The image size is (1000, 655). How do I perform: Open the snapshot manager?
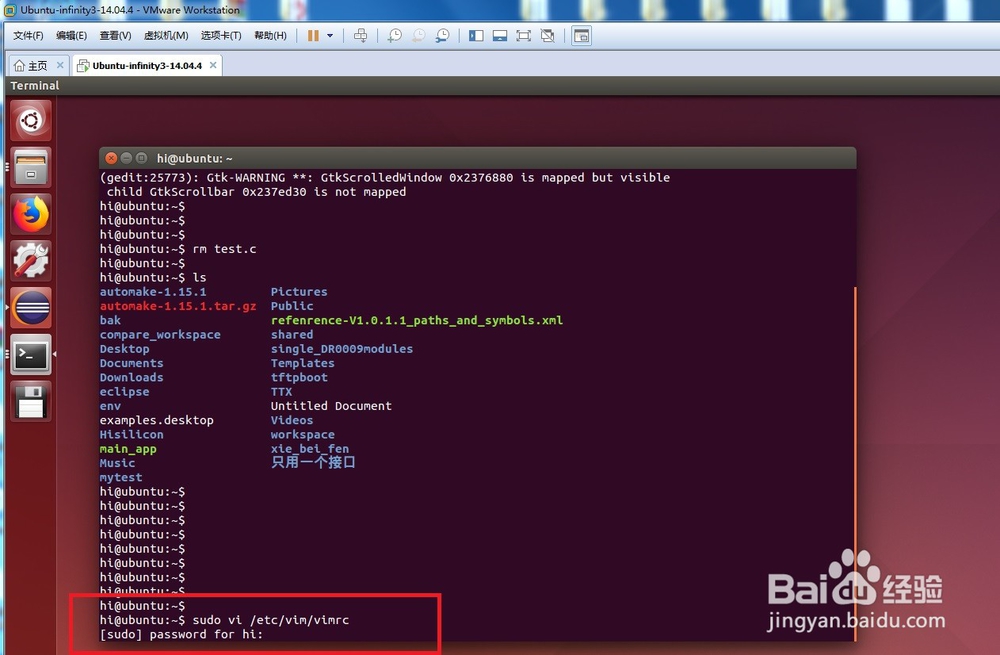(x=443, y=36)
